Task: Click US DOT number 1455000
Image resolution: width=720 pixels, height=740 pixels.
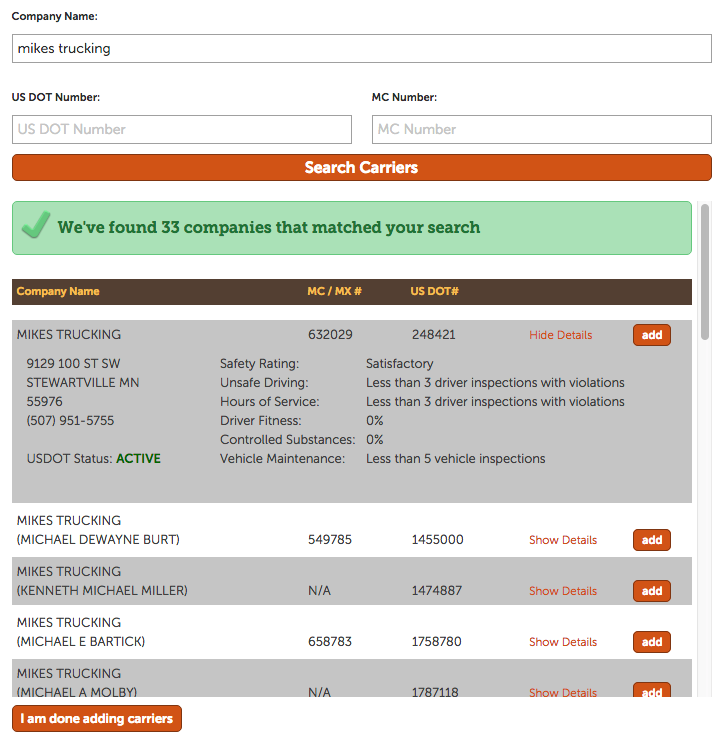Action: click(x=437, y=539)
